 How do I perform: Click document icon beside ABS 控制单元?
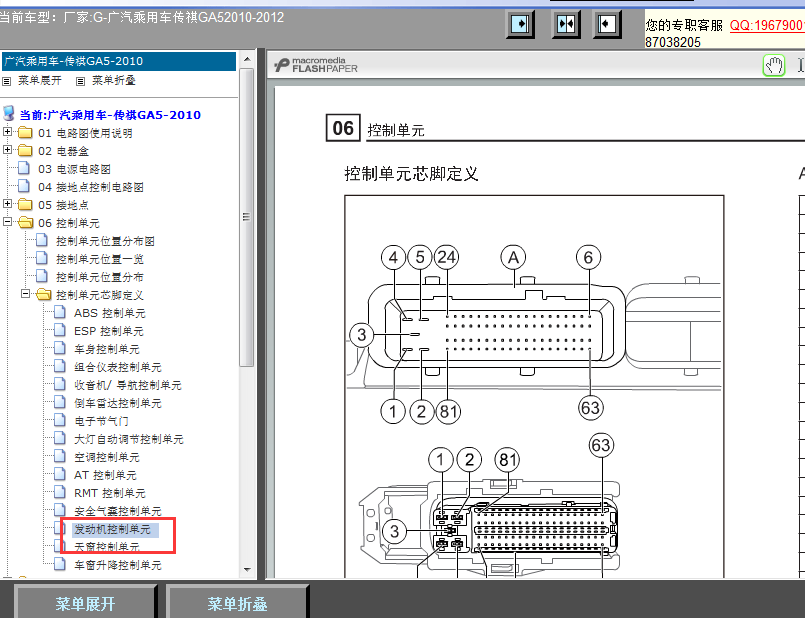tap(60, 312)
